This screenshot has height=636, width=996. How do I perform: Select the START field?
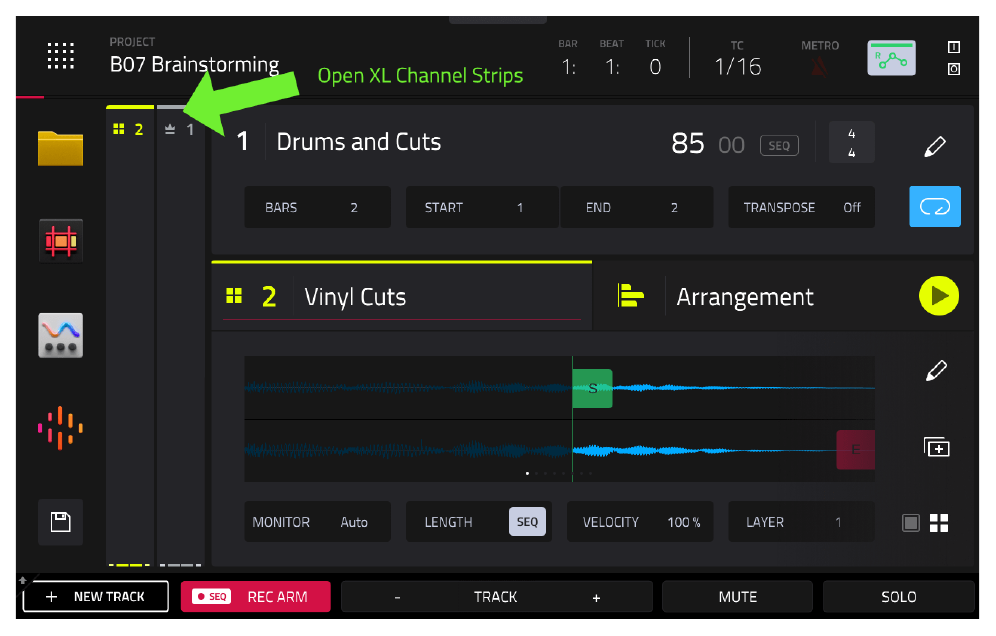point(482,207)
